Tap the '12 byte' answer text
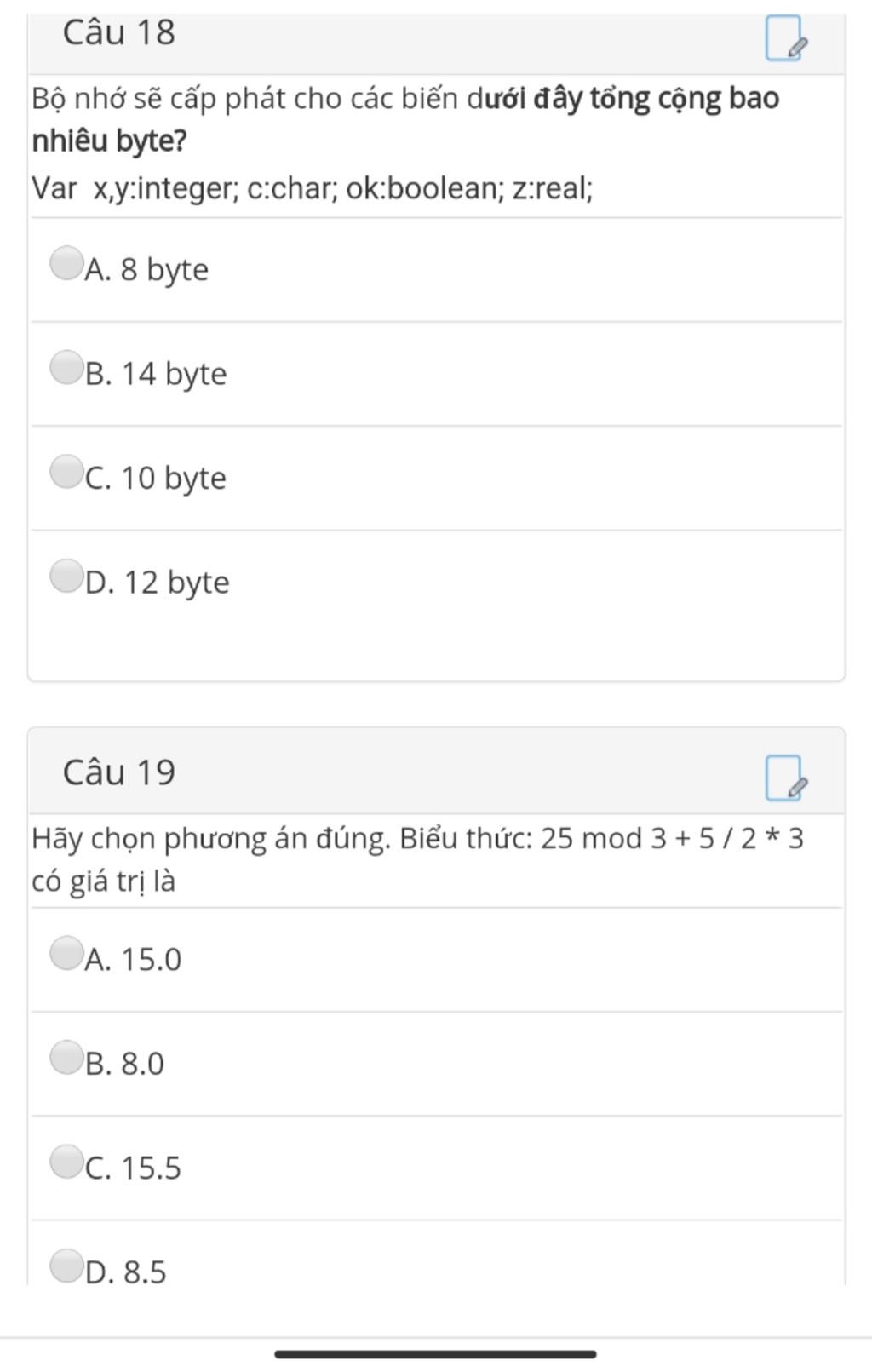 click(x=176, y=583)
